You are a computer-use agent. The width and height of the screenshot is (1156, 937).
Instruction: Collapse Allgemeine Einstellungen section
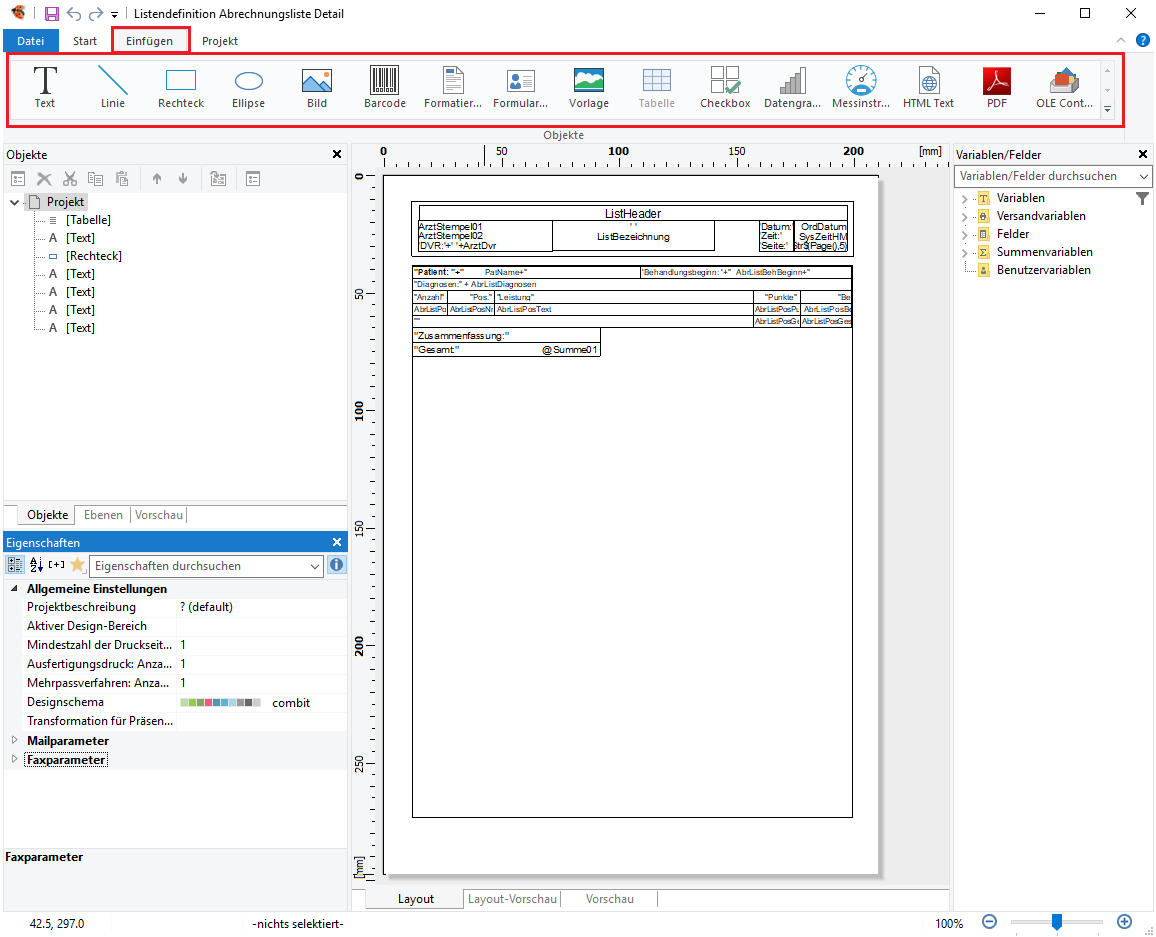point(14,588)
